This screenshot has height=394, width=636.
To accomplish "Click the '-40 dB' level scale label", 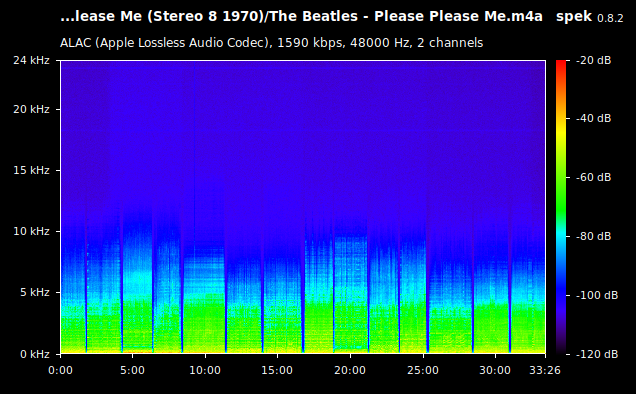I will click(593, 118).
